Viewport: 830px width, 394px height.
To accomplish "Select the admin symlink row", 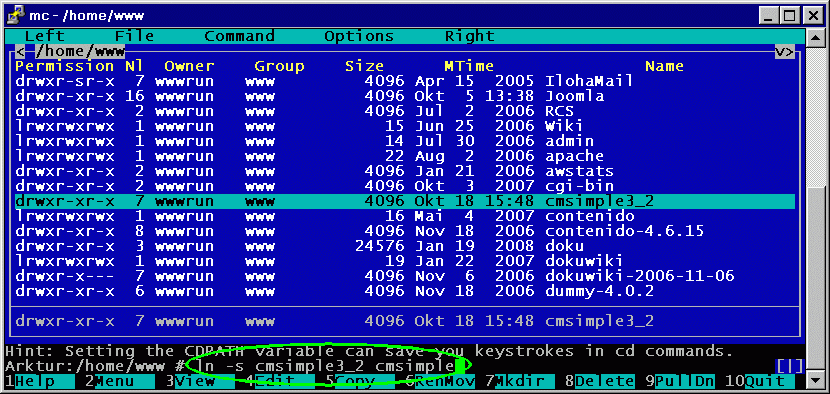I will tap(405, 141).
